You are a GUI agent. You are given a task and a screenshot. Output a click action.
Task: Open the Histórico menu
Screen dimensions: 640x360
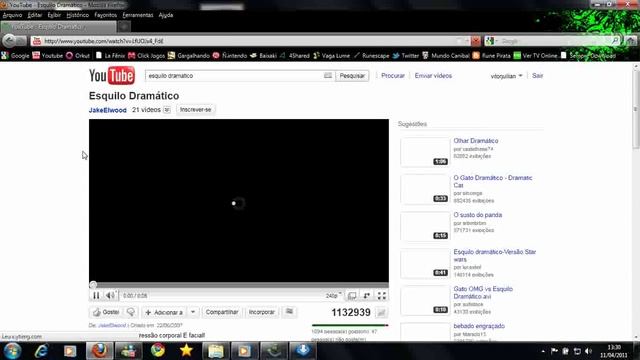(78, 15)
